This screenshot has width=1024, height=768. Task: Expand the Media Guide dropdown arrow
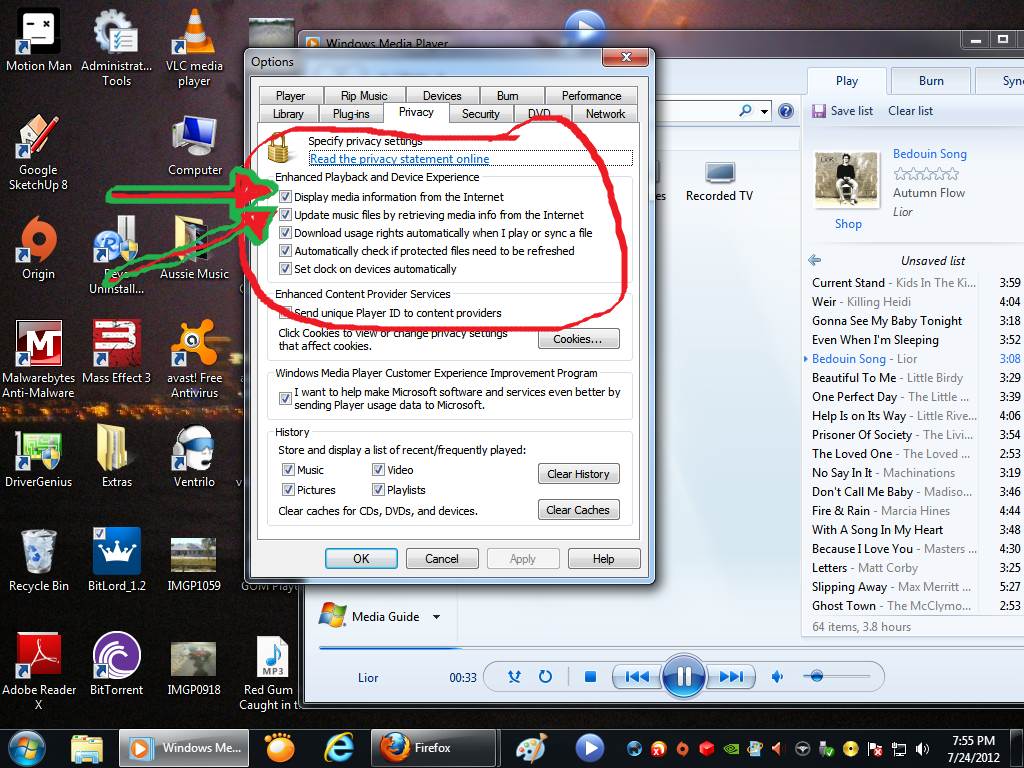[436, 617]
